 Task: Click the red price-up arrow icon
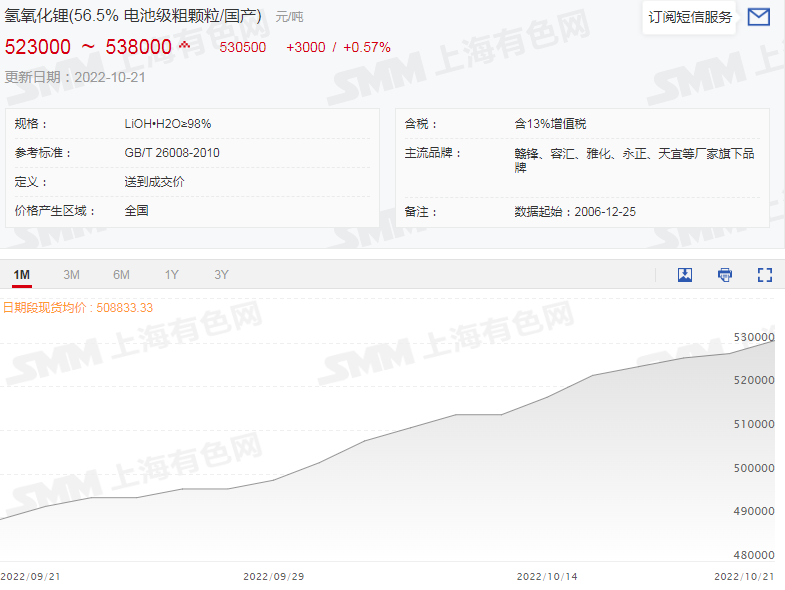tap(185, 47)
